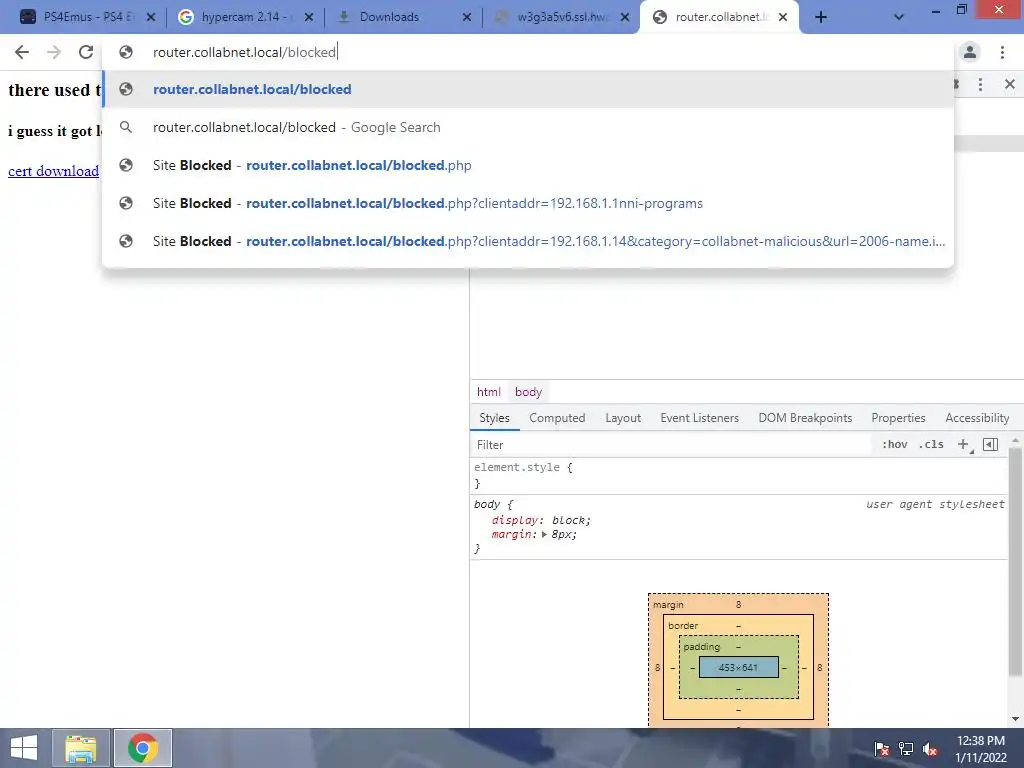Click the DevTools styles vertical scrollbar
The height and width of the screenshot is (768, 1024).
(x=1015, y=562)
